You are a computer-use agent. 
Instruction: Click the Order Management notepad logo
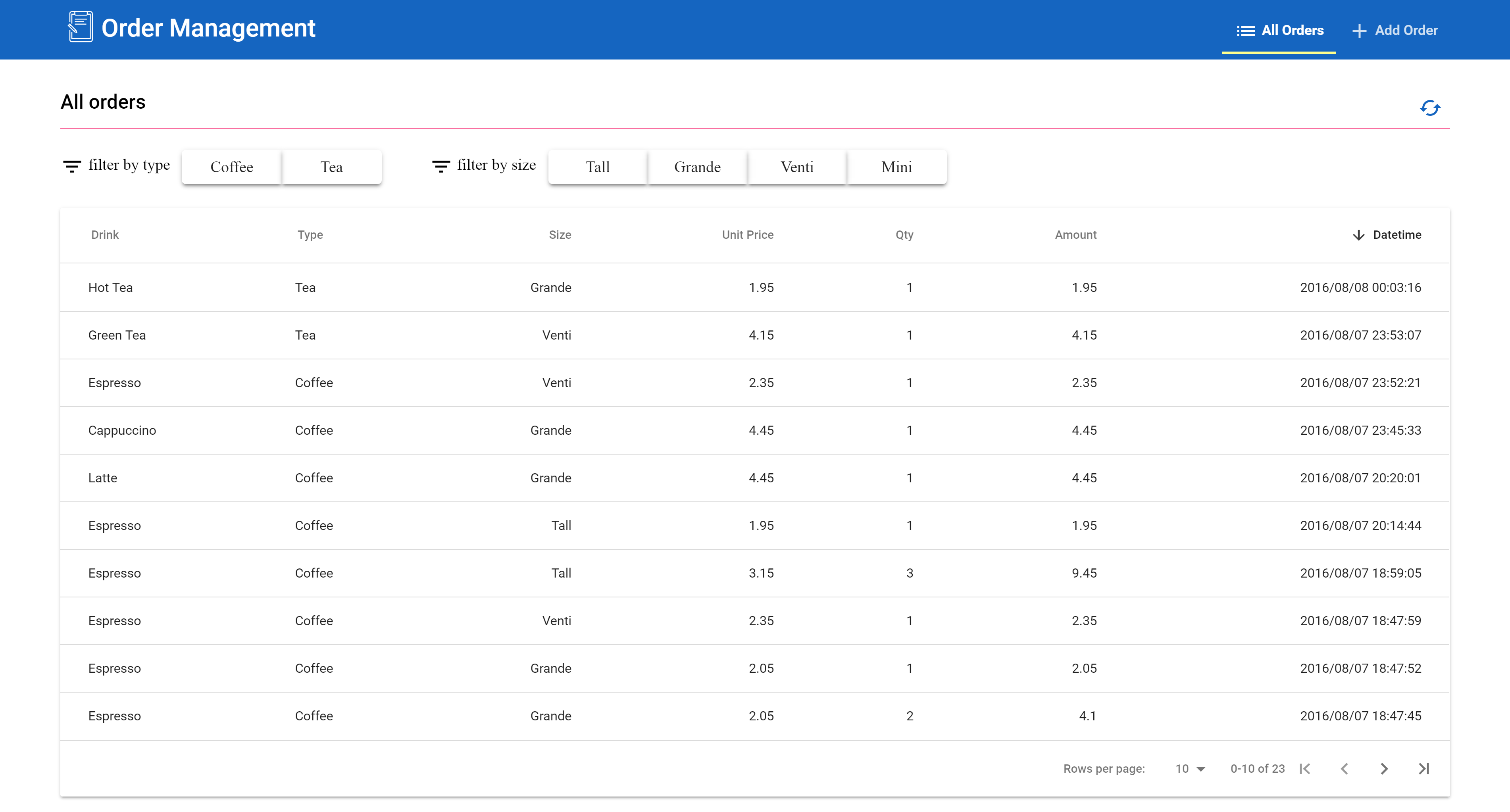click(x=80, y=27)
